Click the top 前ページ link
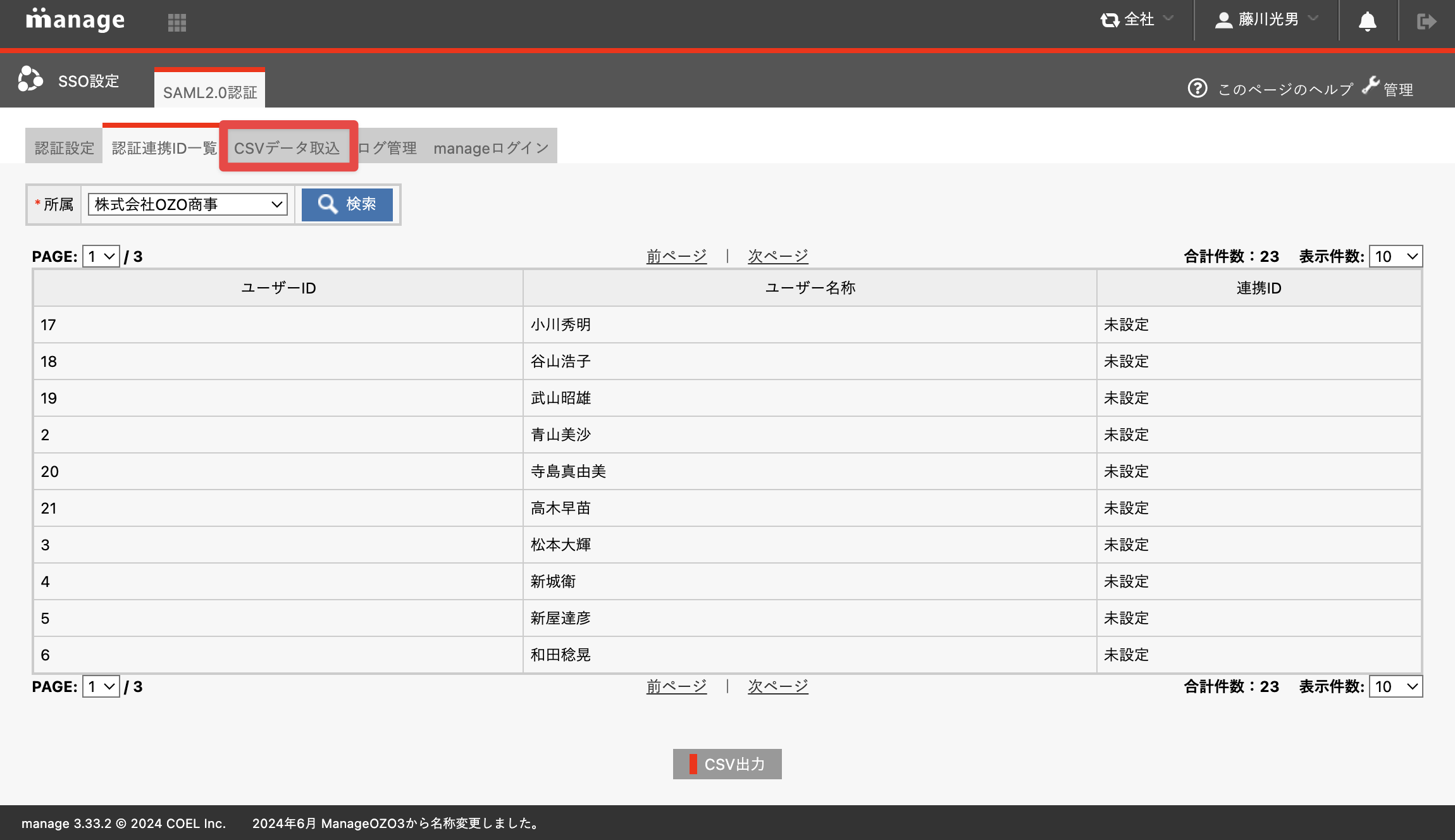This screenshot has height=840, width=1455. tap(676, 256)
